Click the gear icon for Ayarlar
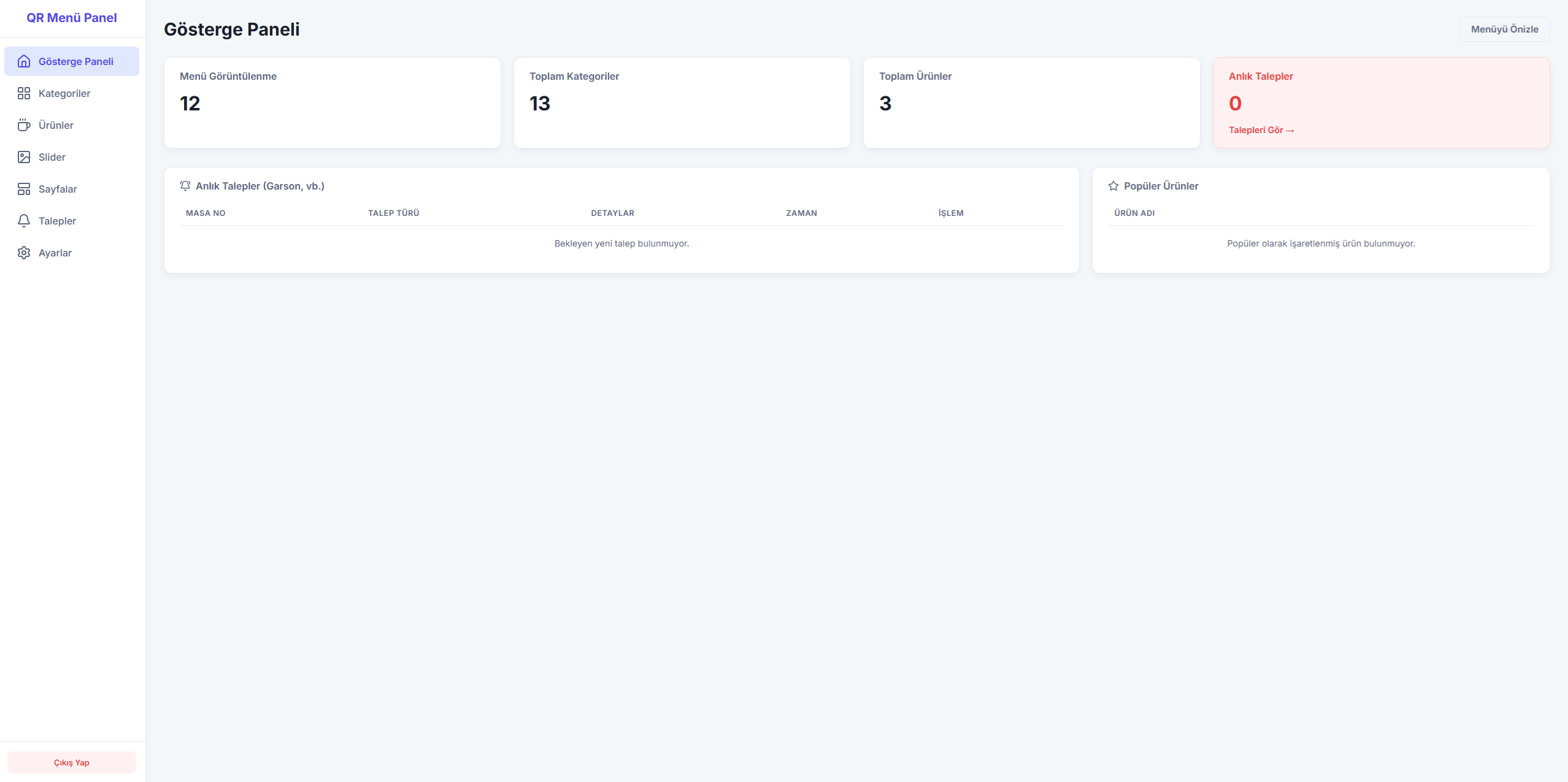Image resolution: width=1568 pixels, height=782 pixels. (x=24, y=253)
